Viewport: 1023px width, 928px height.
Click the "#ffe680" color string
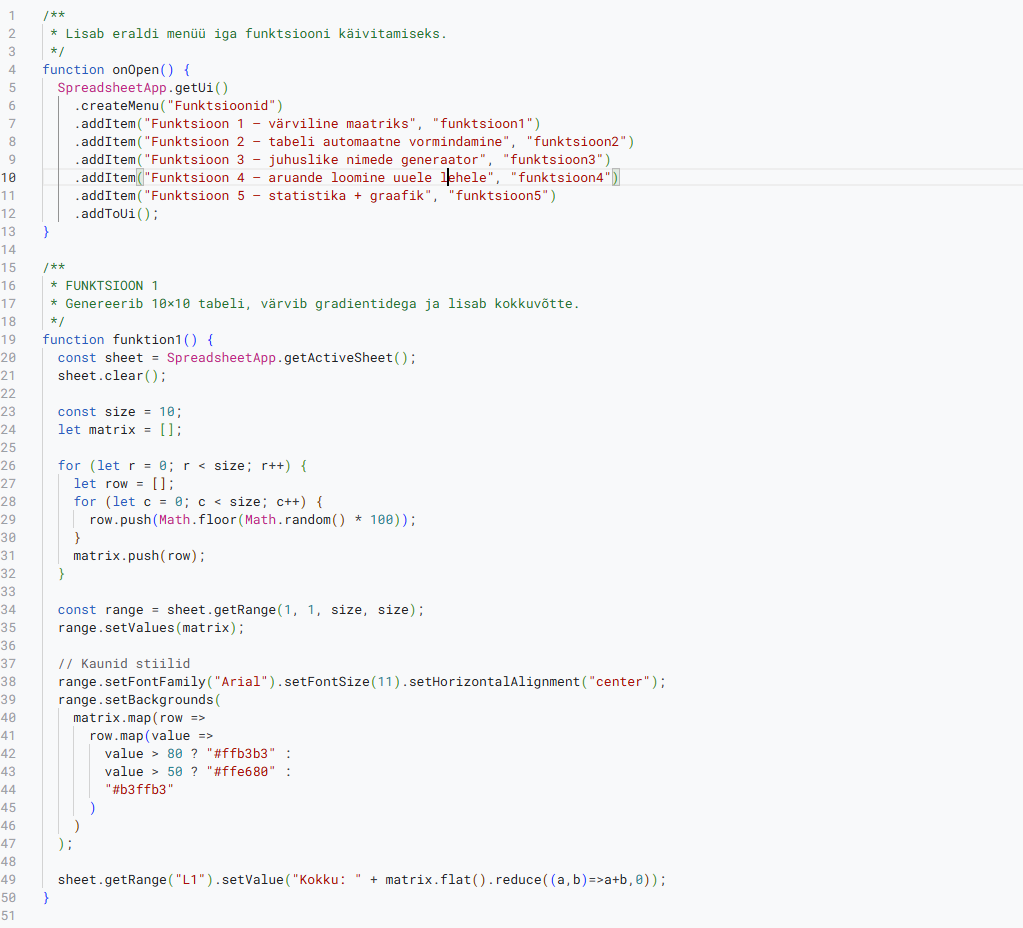point(241,771)
